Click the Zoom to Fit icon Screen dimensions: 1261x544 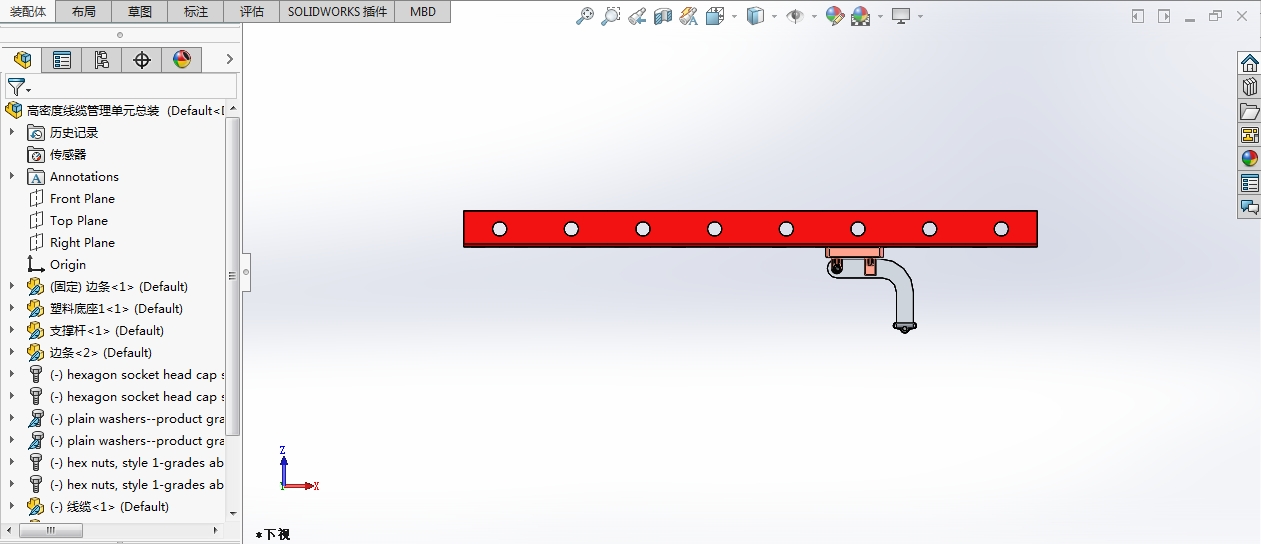[x=585, y=16]
